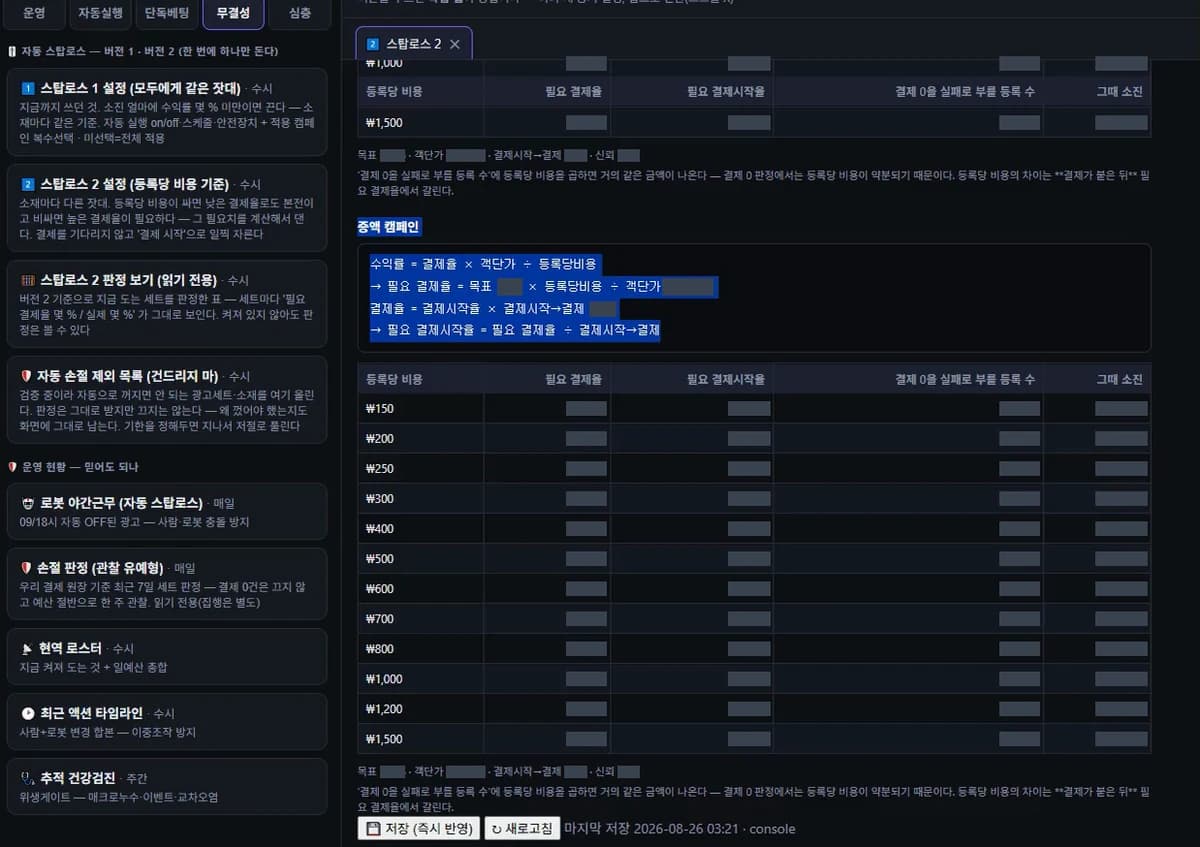1200x847 pixels.
Task: Click the blue number 2 icon for 스탑로스 2 설정
Action: (x=28, y=184)
